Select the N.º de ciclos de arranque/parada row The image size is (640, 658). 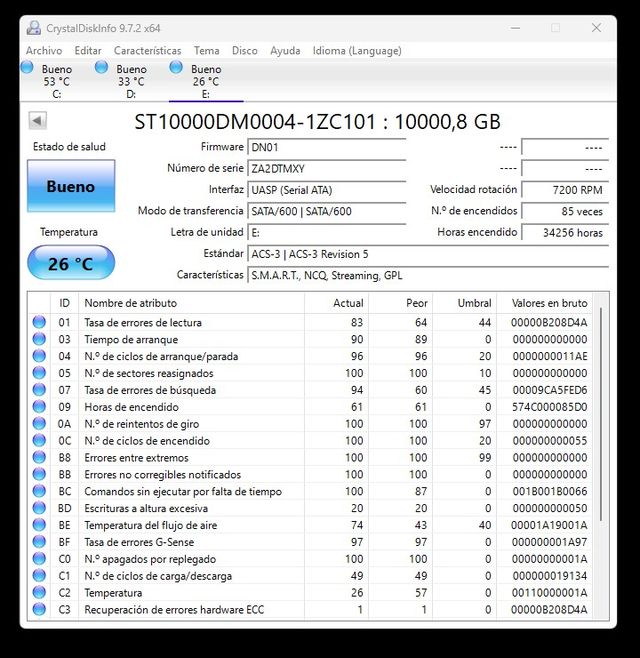pyautogui.click(x=310, y=356)
